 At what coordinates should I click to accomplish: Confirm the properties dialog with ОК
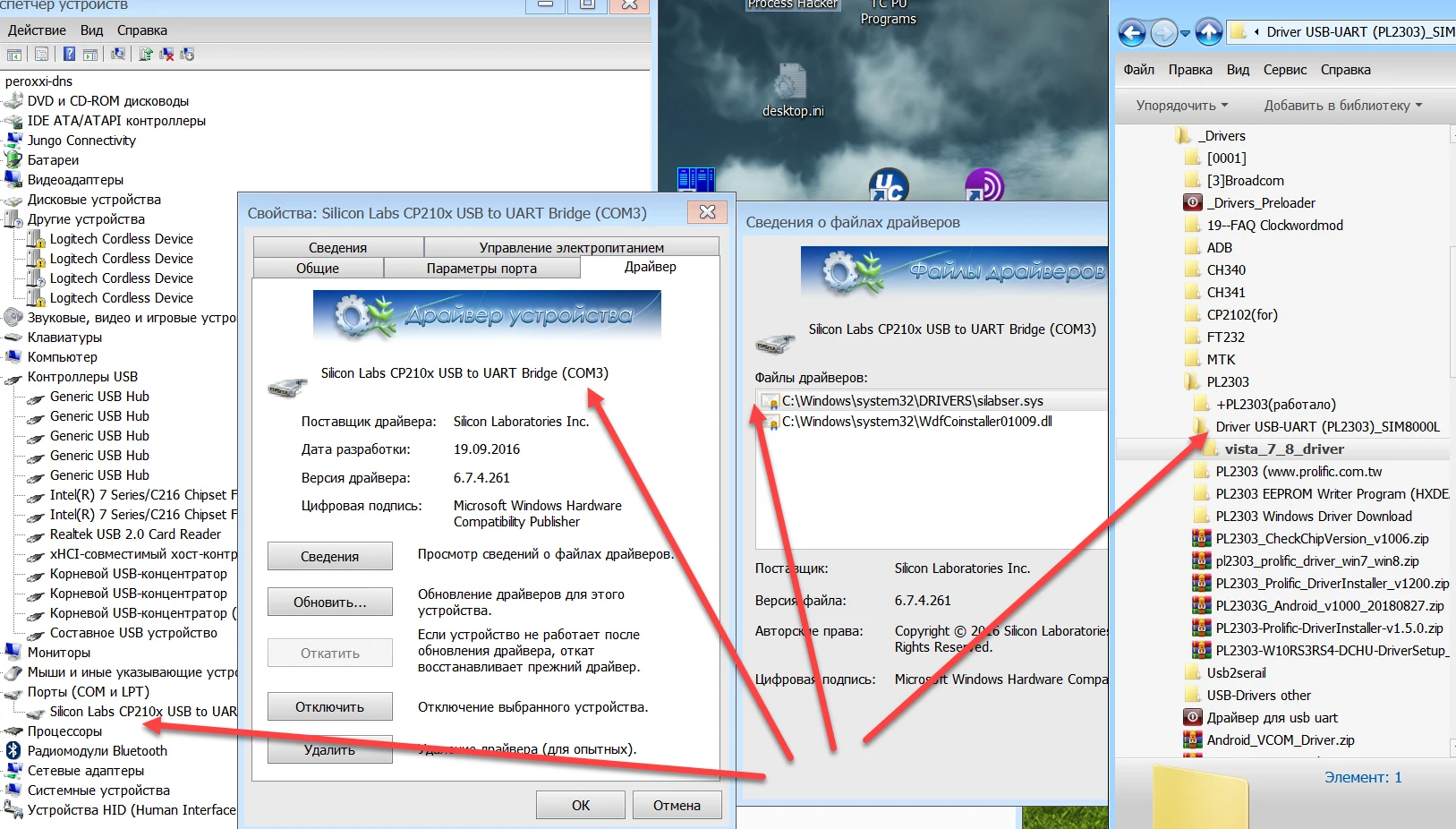pyautogui.click(x=581, y=806)
